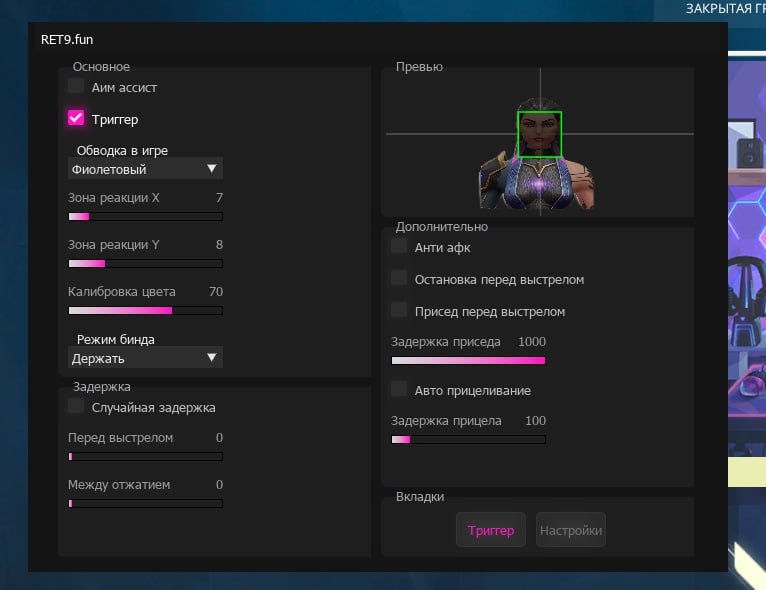Click the Задержка прицела slider
Viewport: 766px width, 590px height.
click(x=468, y=440)
